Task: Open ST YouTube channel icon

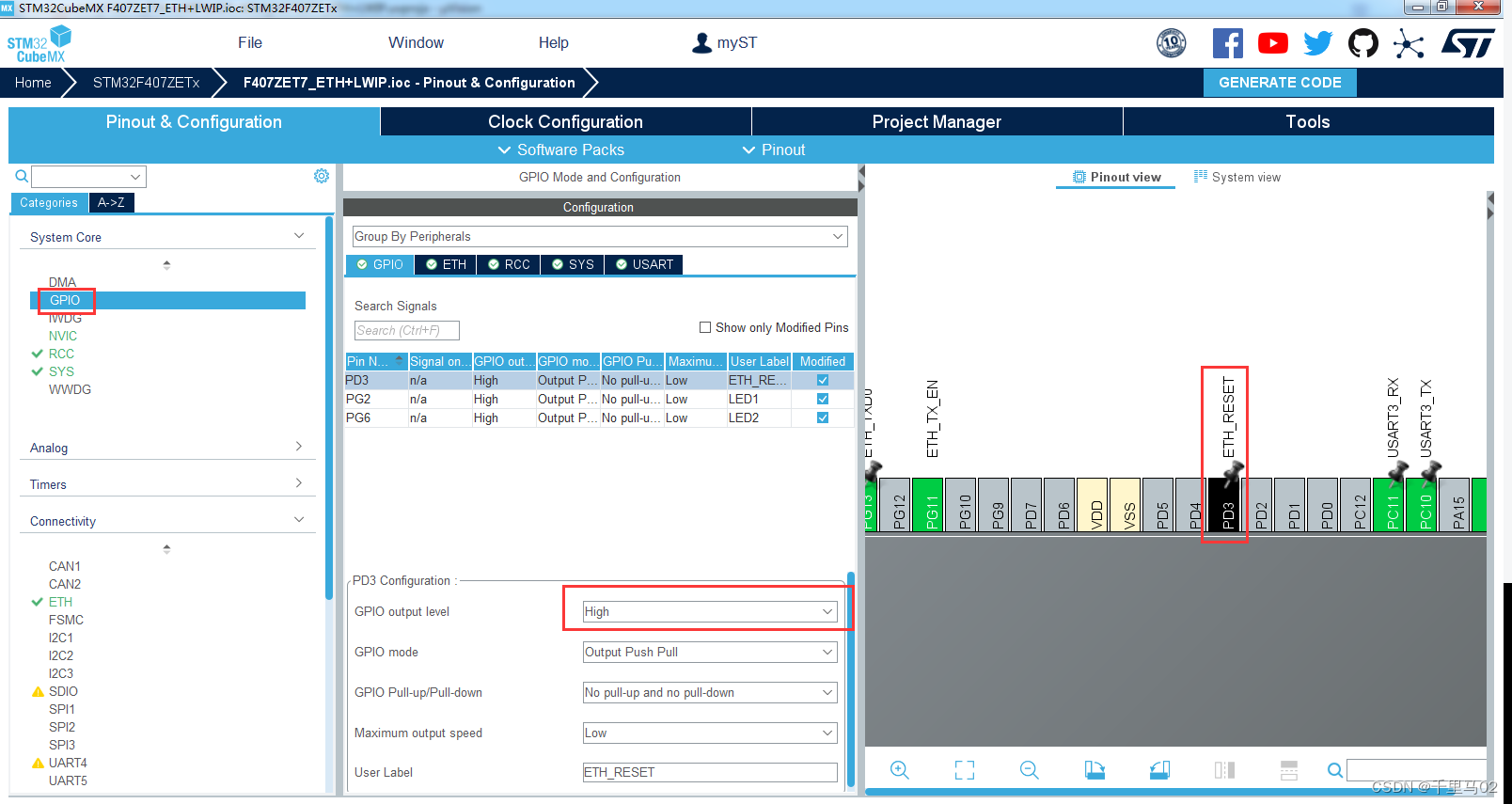Action: click(x=1273, y=43)
